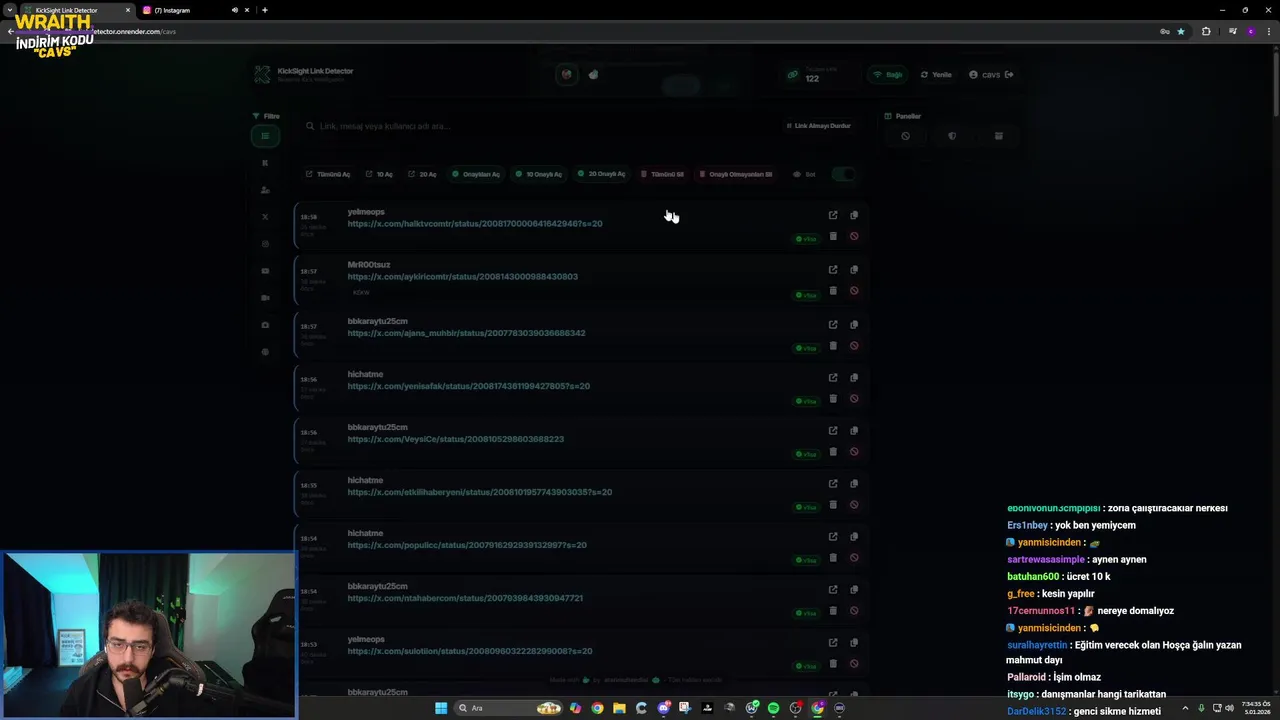Click 20 Onaylı Aç button
This screenshot has height=720, width=1280.
click(601, 174)
